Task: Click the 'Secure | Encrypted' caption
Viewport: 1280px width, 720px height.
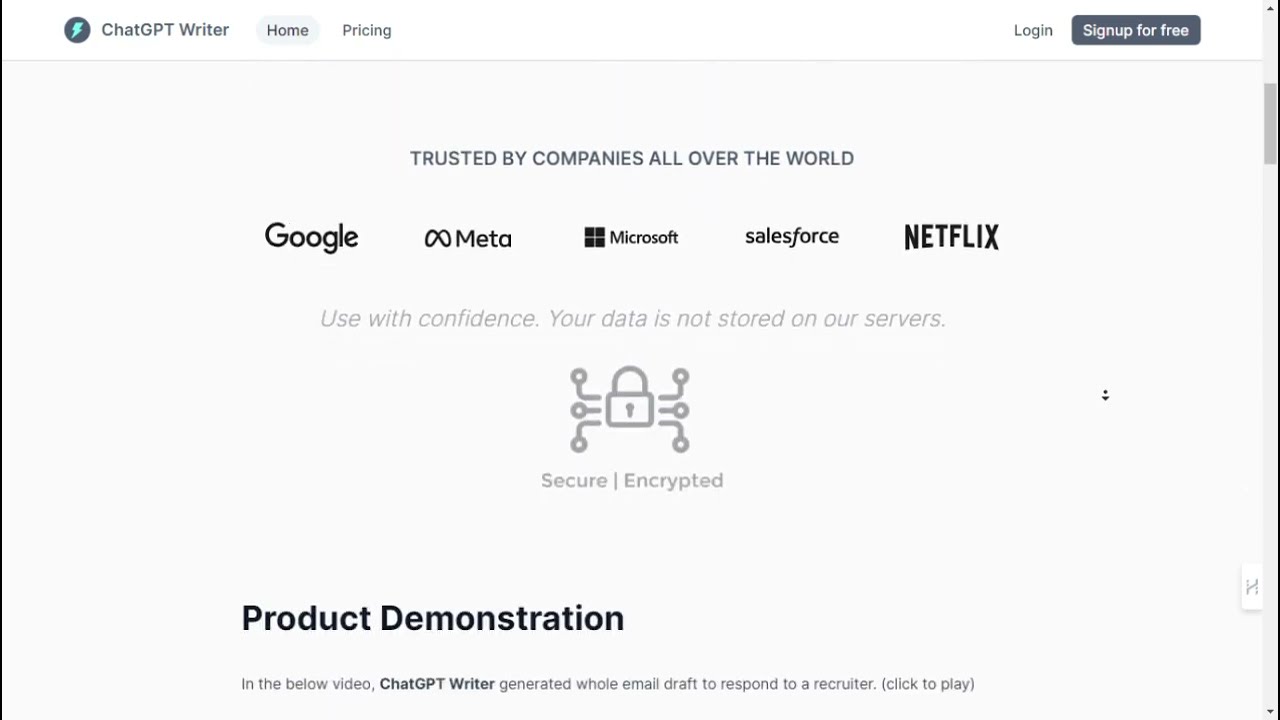Action: (x=632, y=480)
